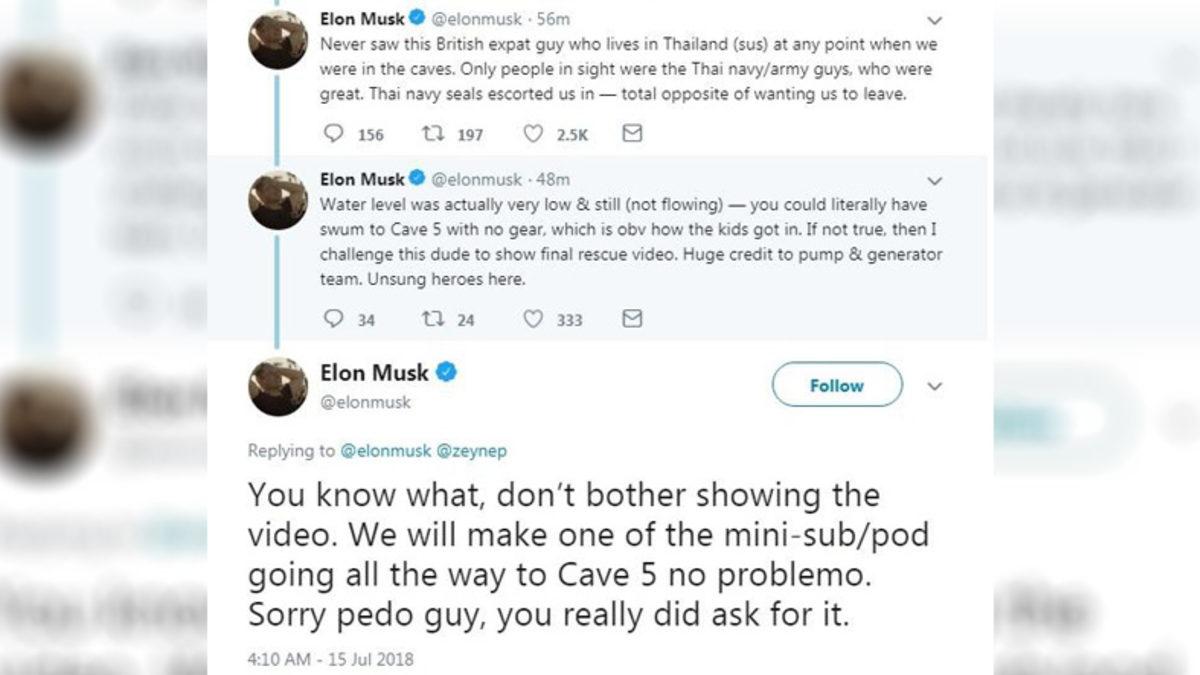Image resolution: width=1200 pixels, height=675 pixels.
Task: Open the reply icon showing 34
Action: tap(332, 319)
